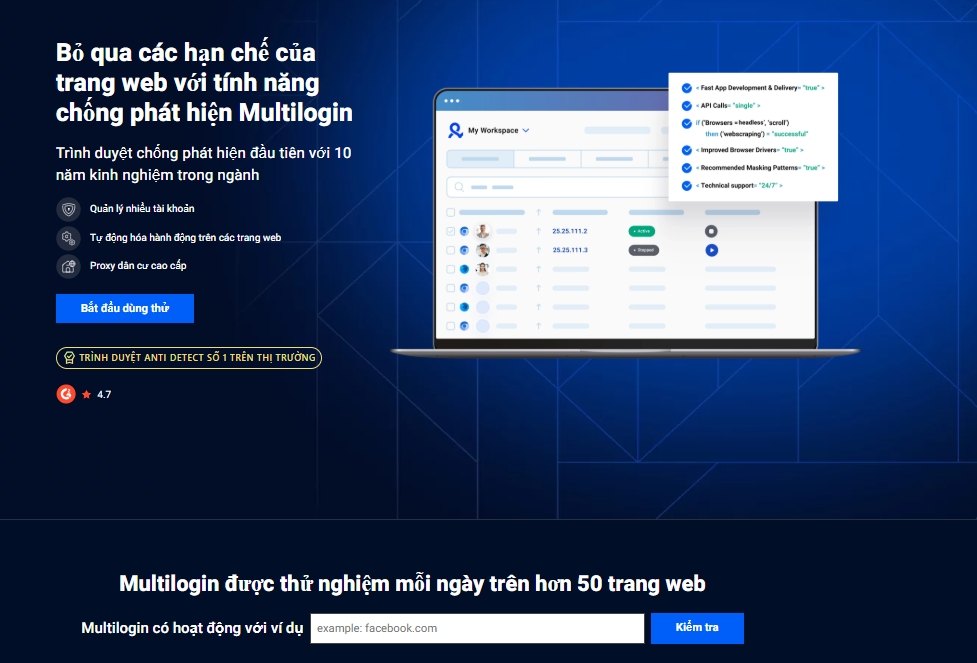
Task: Click the play icon in the 25.25.111.3 row
Action: point(711,250)
